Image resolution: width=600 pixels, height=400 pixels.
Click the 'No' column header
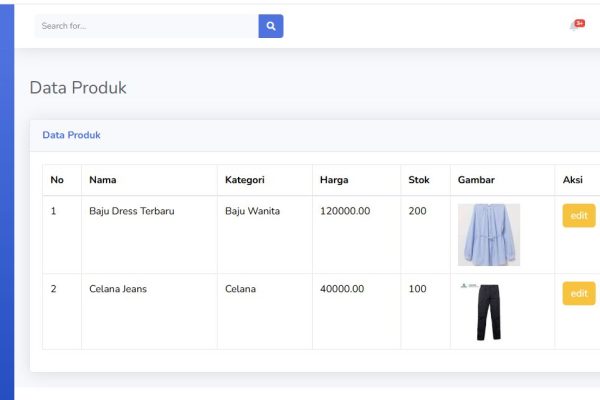[57, 180]
